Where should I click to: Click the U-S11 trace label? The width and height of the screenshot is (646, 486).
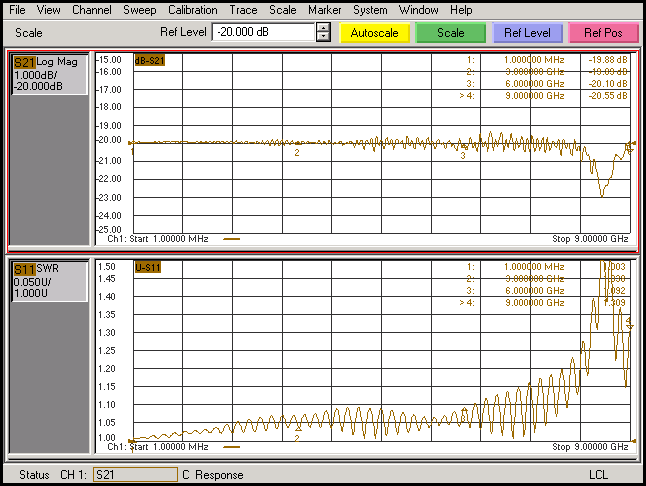pyautogui.click(x=147, y=268)
